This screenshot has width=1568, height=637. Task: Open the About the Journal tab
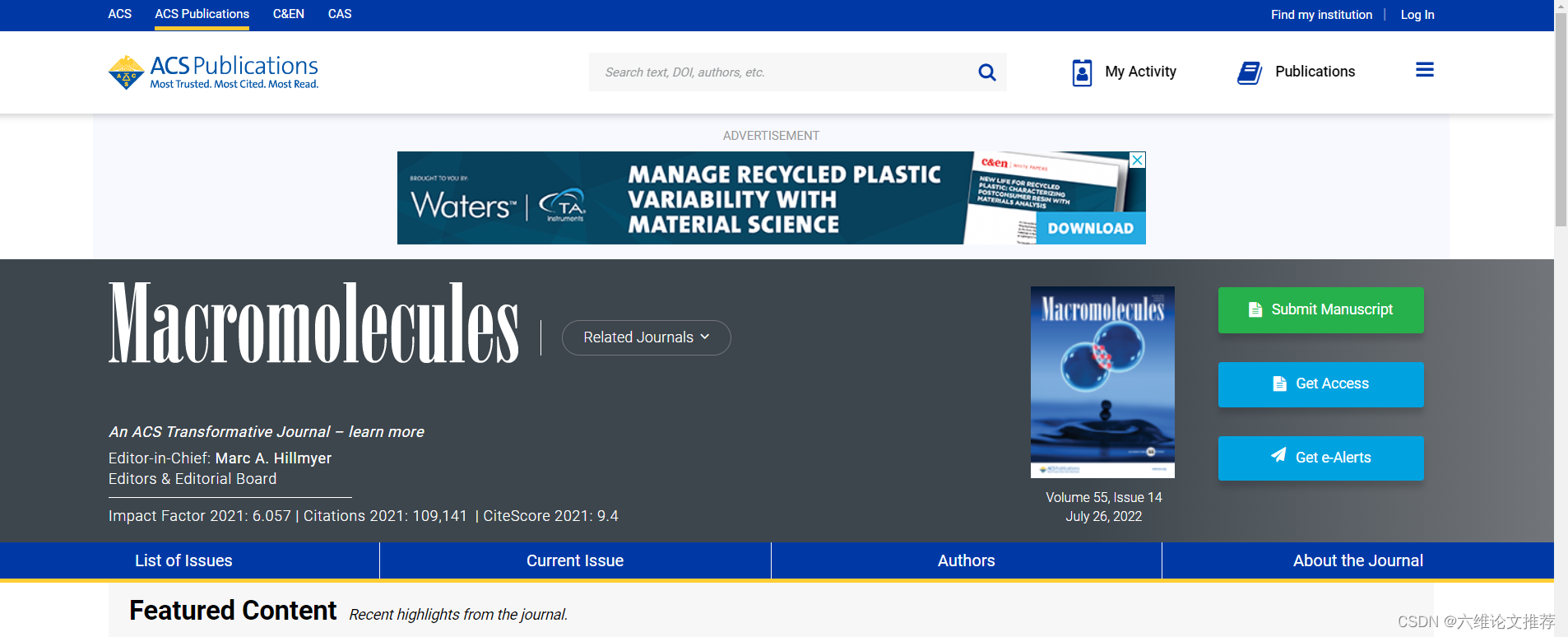(x=1358, y=560)
